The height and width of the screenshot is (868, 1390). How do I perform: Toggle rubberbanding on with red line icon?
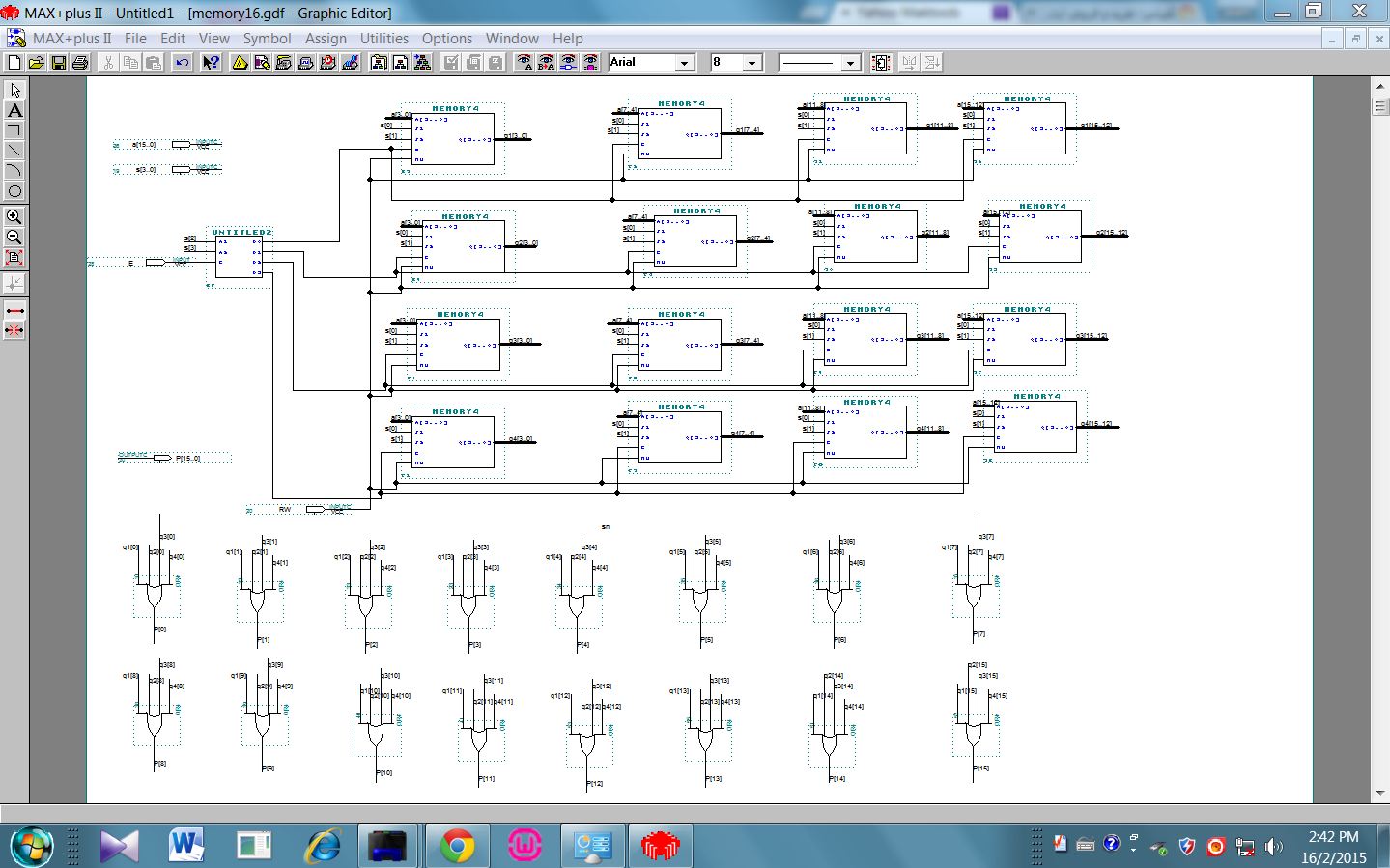(x=14, y=311)
